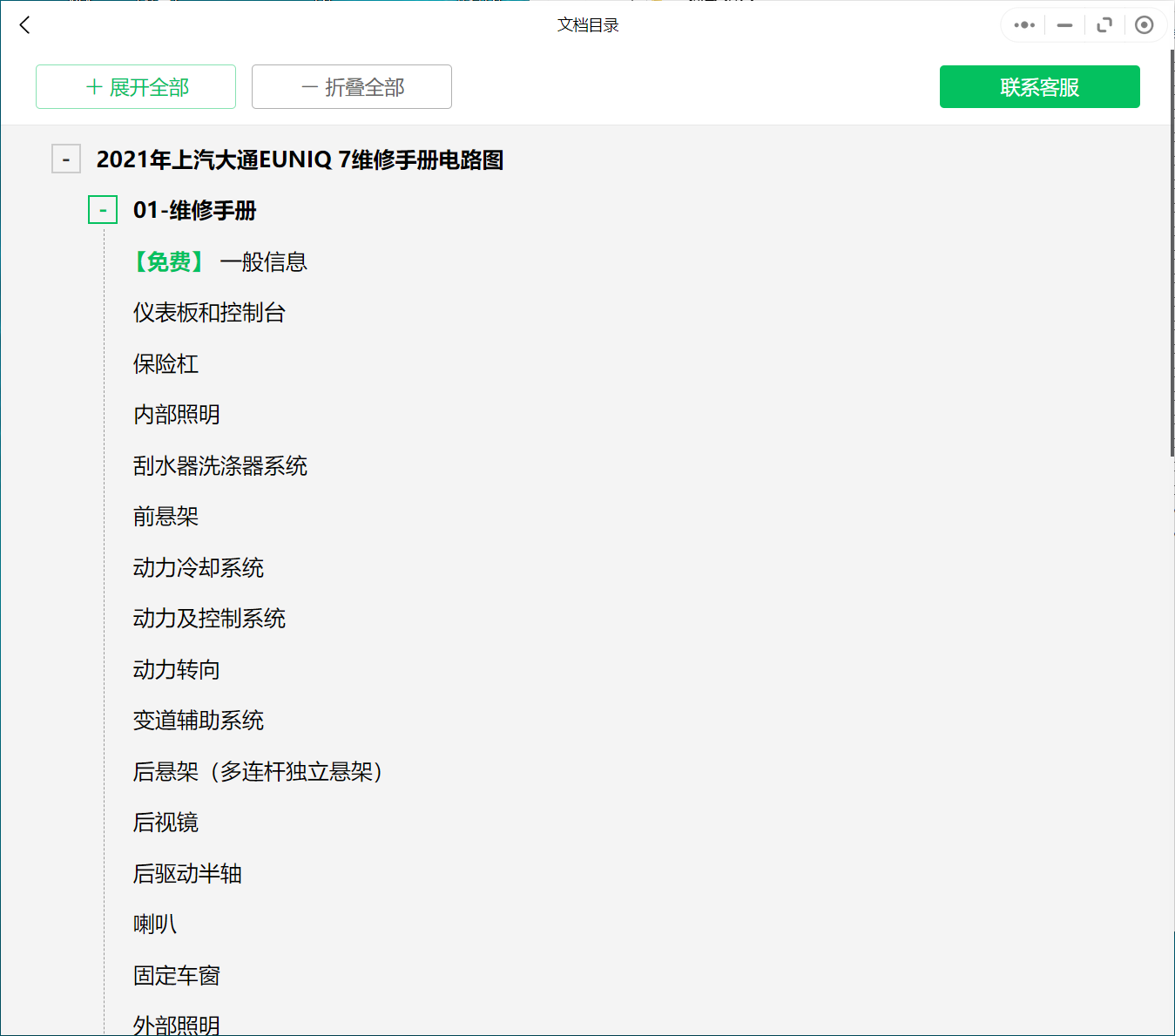Screen dimensions: 1175x1036
Task: Contact support via the 联系客服 button
Action: [1039, 86]
